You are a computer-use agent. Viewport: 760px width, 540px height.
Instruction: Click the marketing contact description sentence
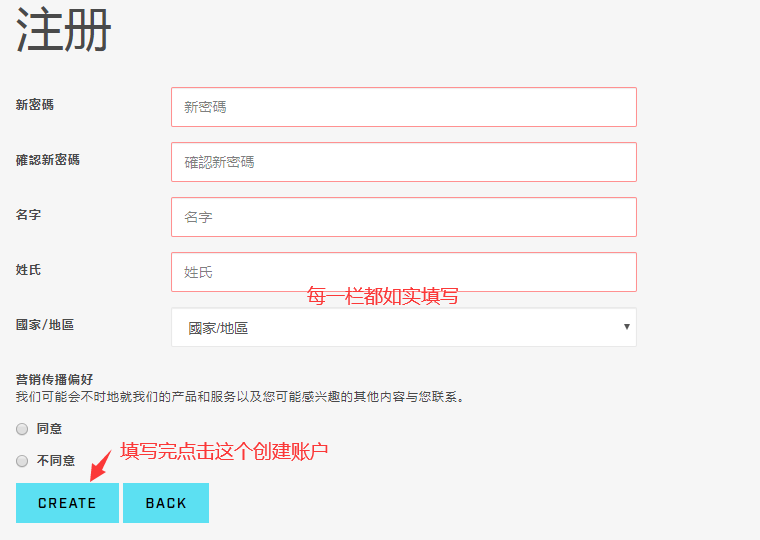tap(240, 396)
